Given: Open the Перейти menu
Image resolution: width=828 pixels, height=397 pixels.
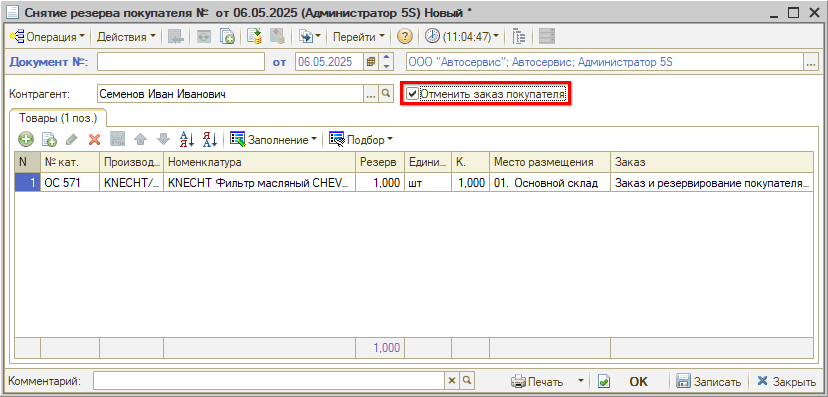Looking at the screenshot, I should [359, 37].
